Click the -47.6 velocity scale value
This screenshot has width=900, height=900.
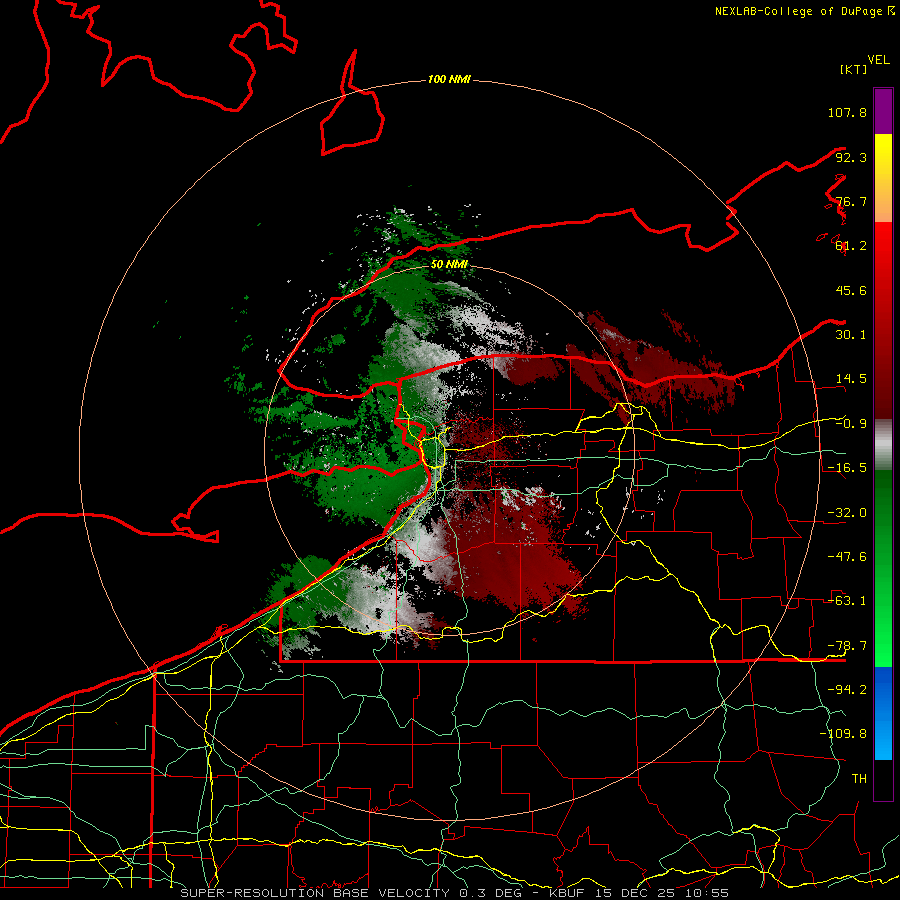tap(847, 557)
